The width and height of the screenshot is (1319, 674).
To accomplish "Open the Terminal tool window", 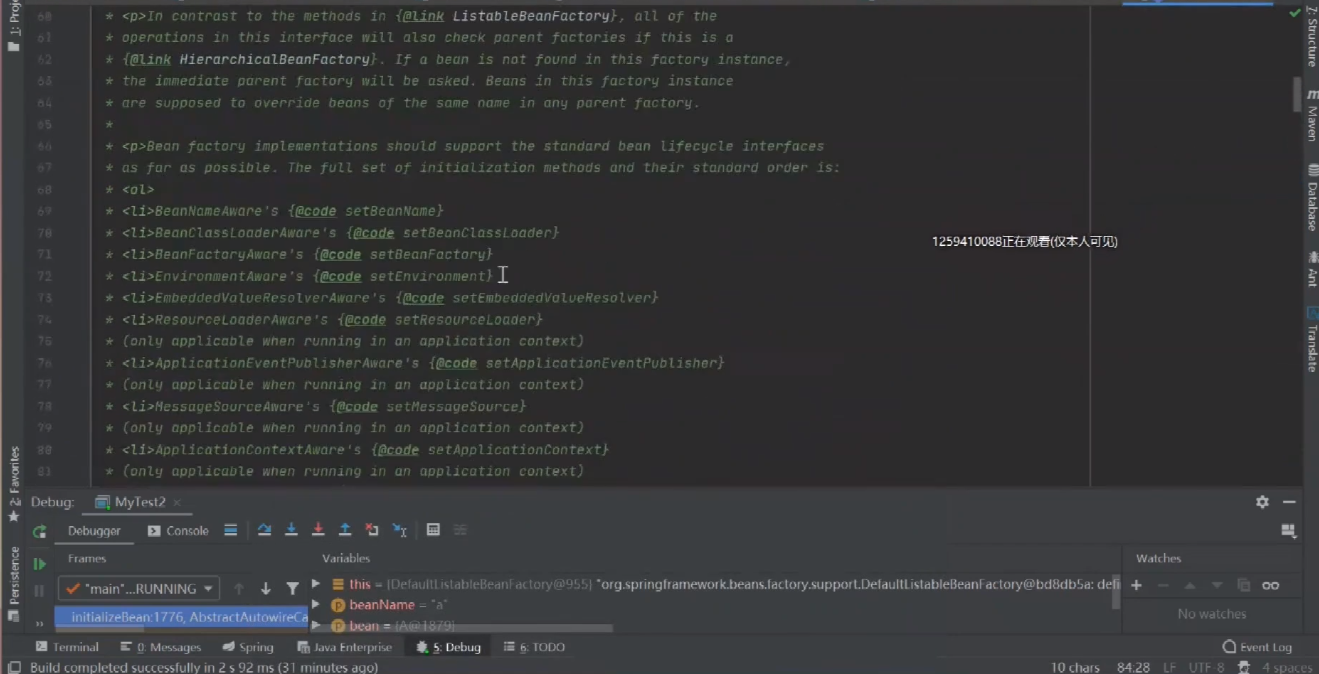I will click(x=67, y=647).
